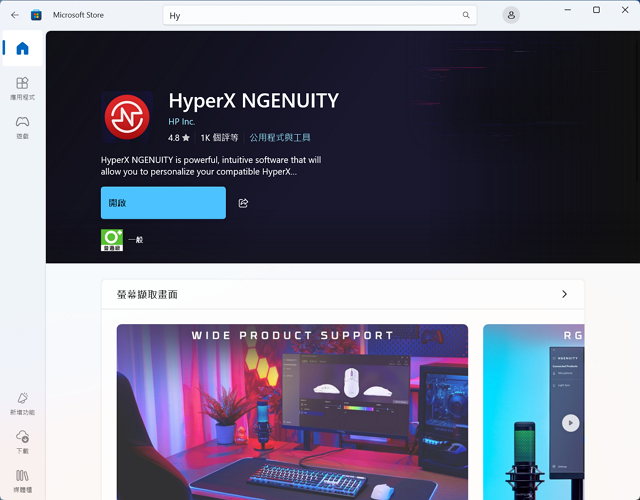Open the Downloads sidebar item

(22, 442)
